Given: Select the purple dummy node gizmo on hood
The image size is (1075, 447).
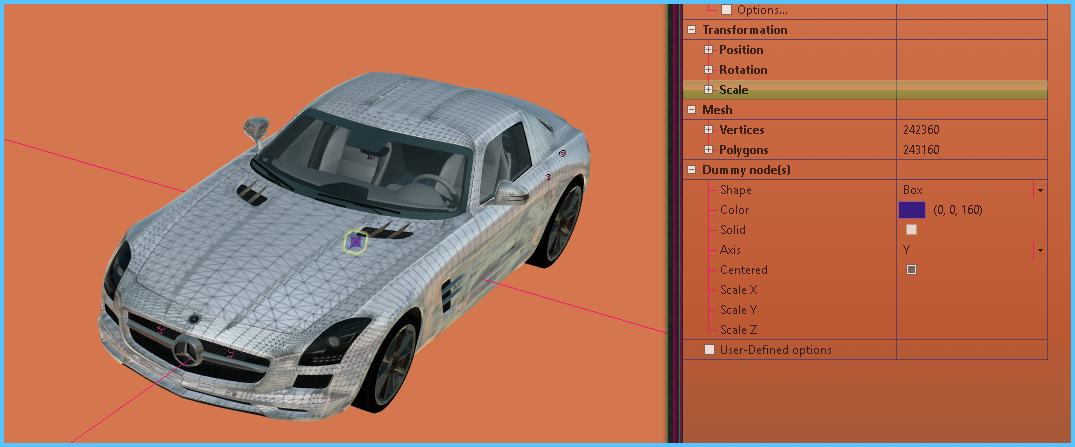Looking at the screenshot, I should pyautogui.click(x=356, y=241).
